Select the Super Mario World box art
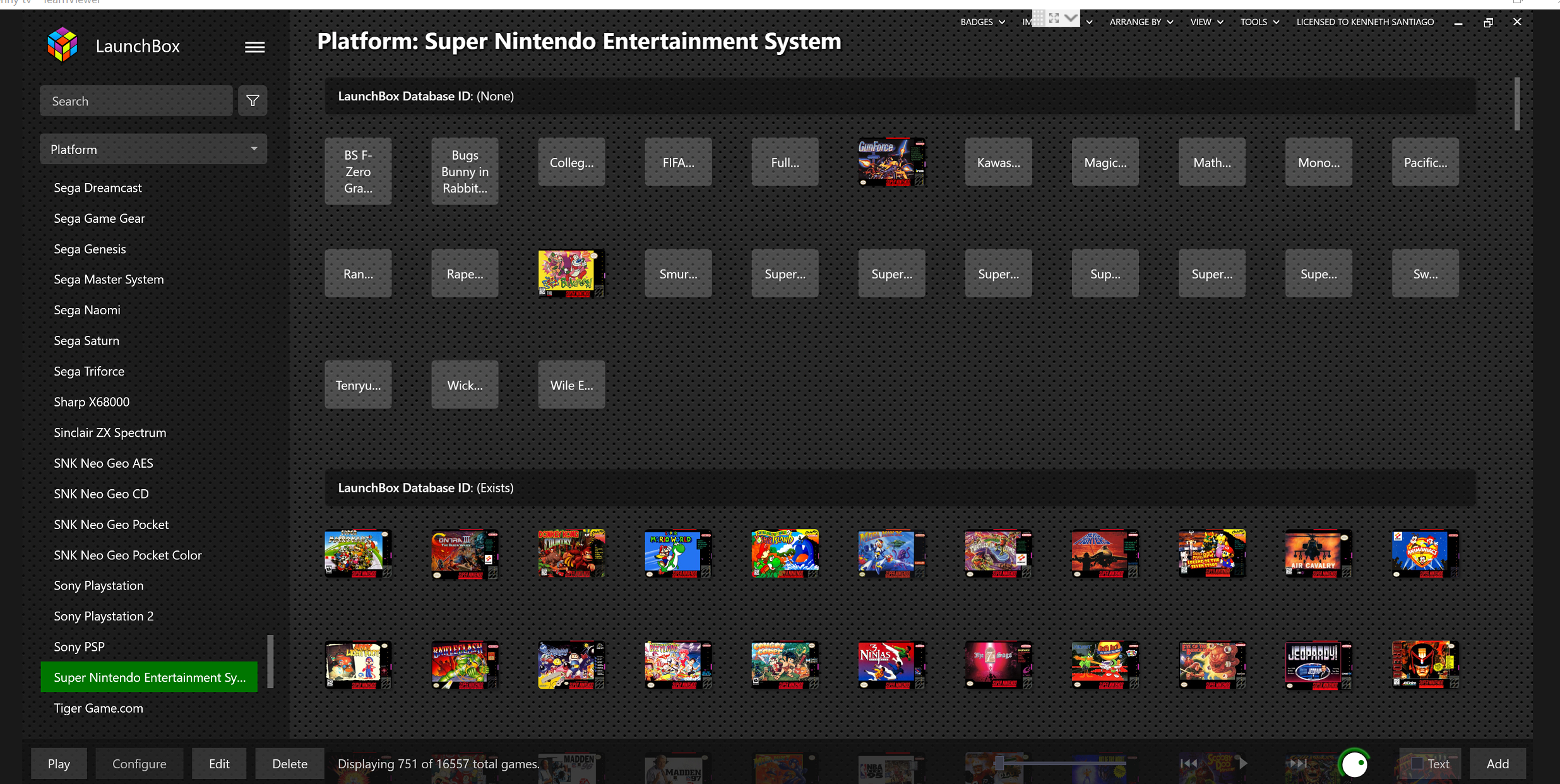Screen dimensions: 1560x784 [x=678, y=554]
